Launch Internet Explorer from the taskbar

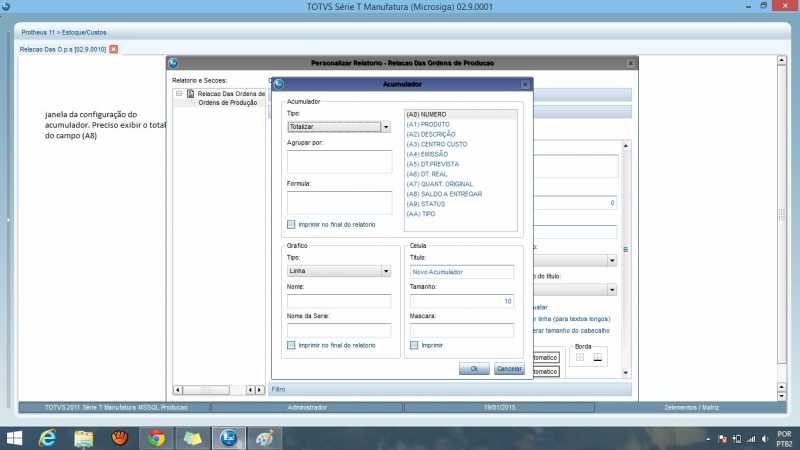coord(47,438)
